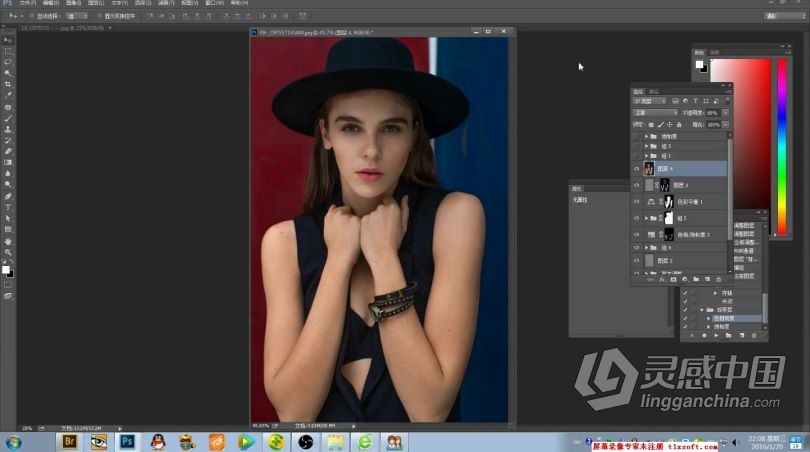The height and width of the screenshot is (452, 810).
Task: Begin recording in Actions panel
Action: click(x=704, y=336)
